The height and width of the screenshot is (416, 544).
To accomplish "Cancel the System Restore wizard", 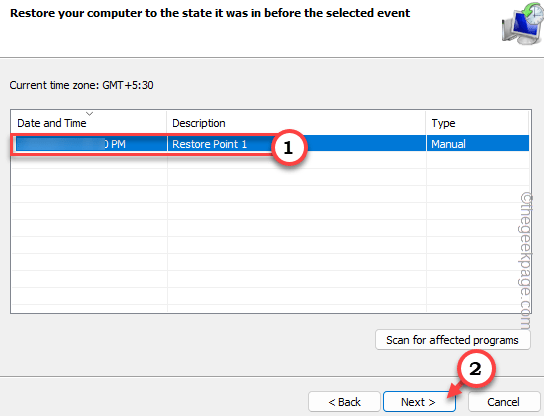I will [x=504, y=402].
